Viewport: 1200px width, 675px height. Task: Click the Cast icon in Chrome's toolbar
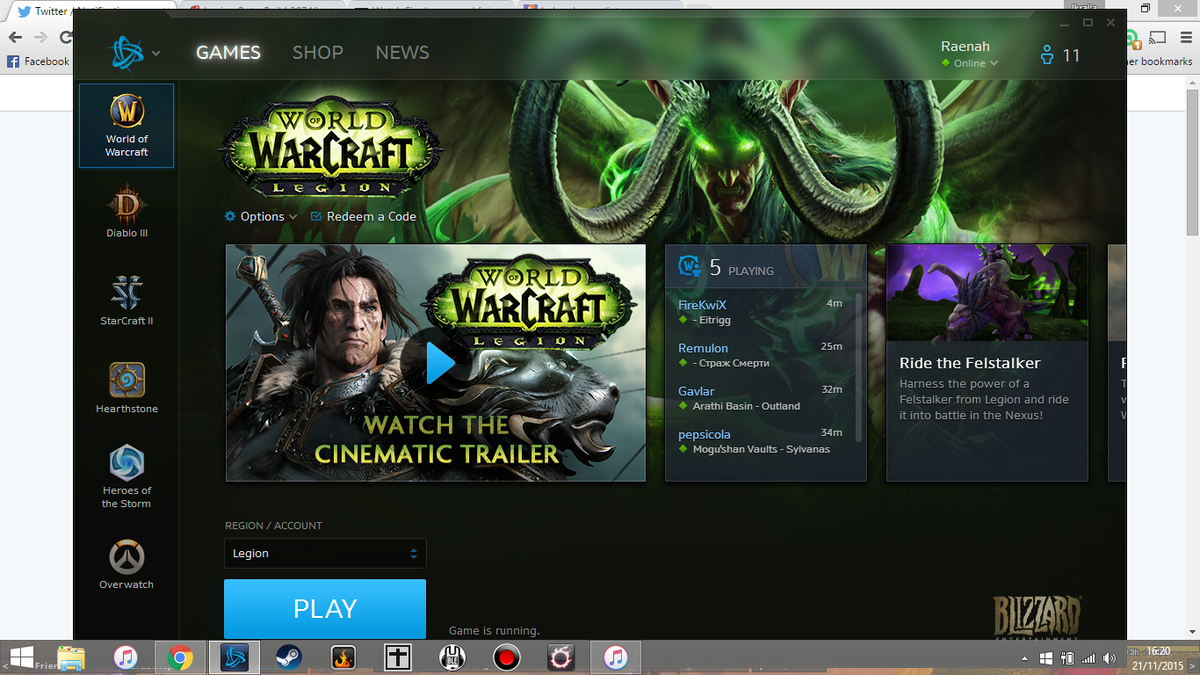[x=1158, y=38]
